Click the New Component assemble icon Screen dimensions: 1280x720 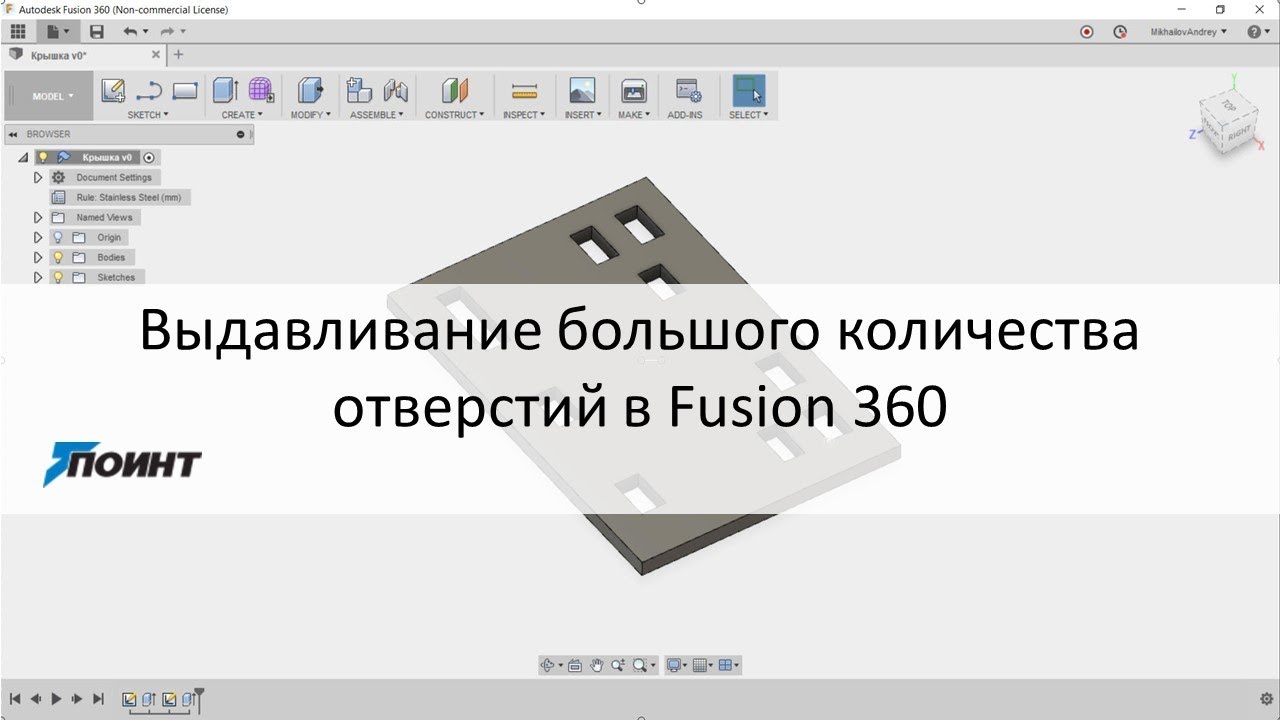click(x=359, y=91)
